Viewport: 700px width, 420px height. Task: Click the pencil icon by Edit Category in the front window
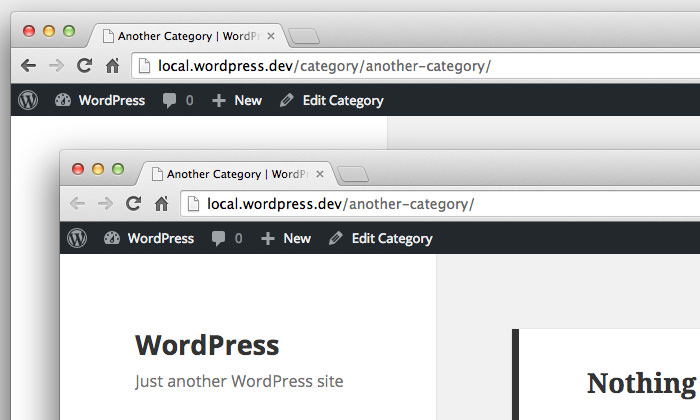pyautogui.click(x=335, y=238)
